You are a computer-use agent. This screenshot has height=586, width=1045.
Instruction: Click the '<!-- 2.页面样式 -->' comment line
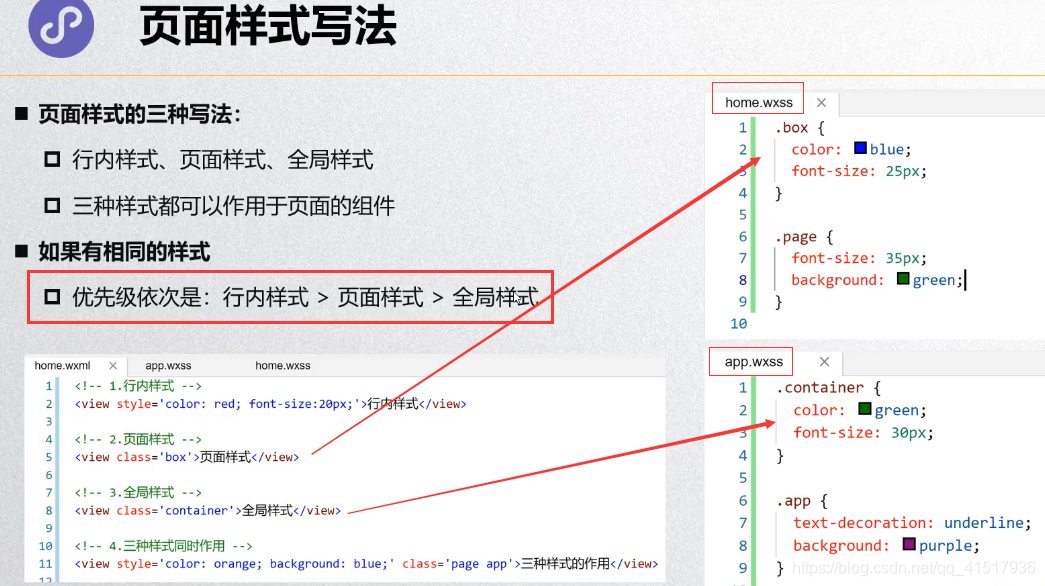coord(138,439)
